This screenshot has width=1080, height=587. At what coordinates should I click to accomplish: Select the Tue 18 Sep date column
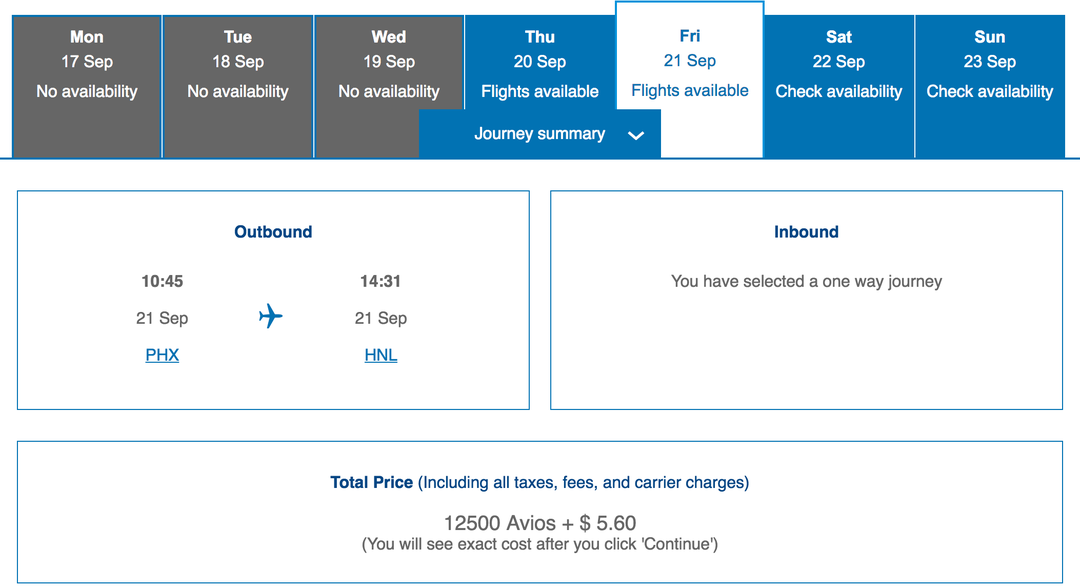coord(237,62)
